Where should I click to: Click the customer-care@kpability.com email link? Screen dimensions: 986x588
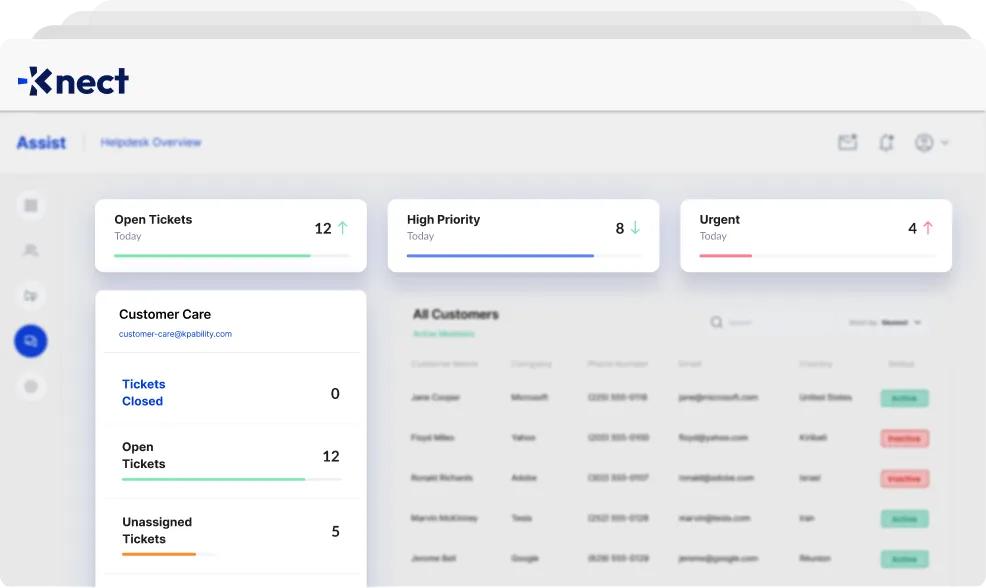tap(175, 334)
